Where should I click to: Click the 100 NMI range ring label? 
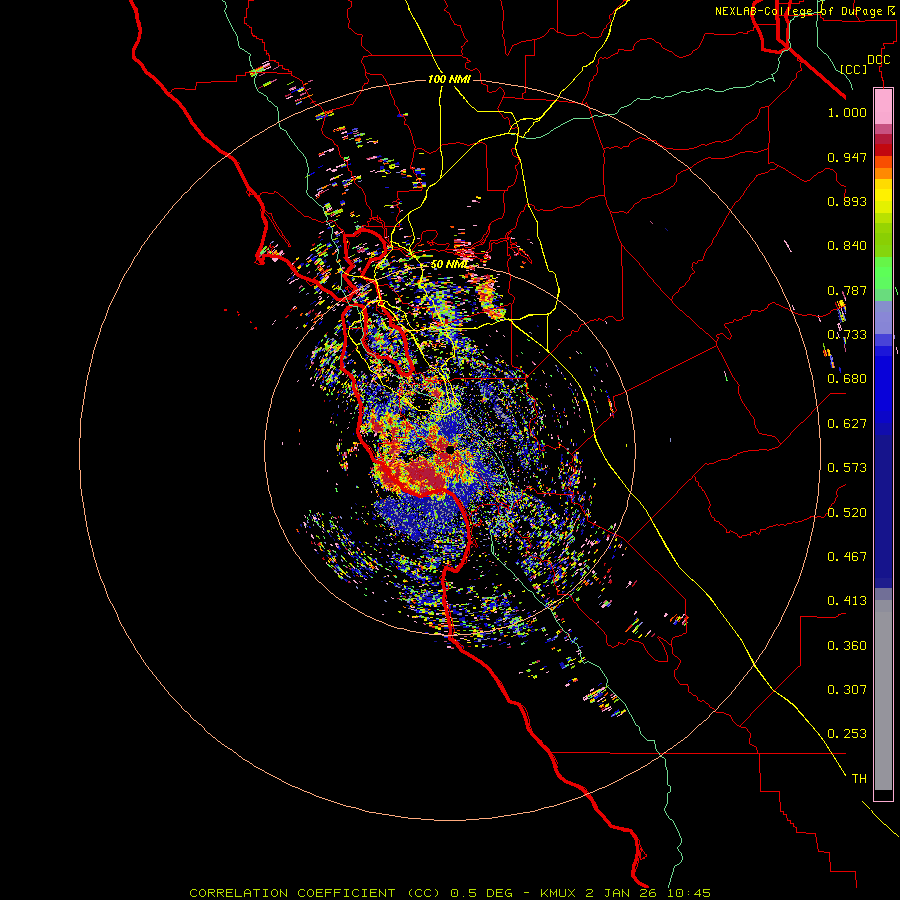tap(449, 79)
